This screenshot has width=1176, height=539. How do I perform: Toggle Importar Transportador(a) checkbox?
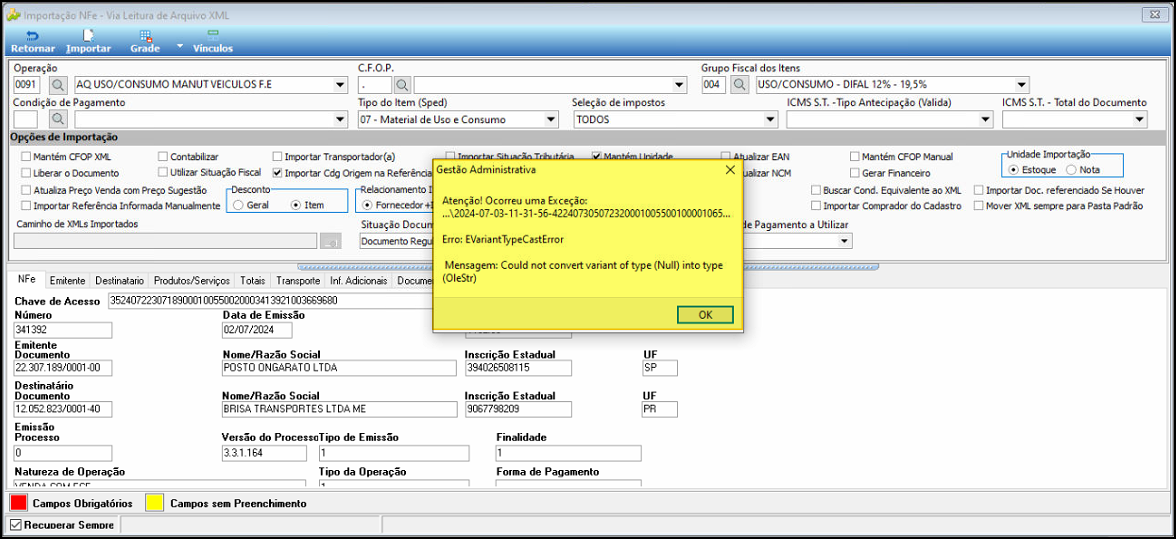(x=278, y=157)
